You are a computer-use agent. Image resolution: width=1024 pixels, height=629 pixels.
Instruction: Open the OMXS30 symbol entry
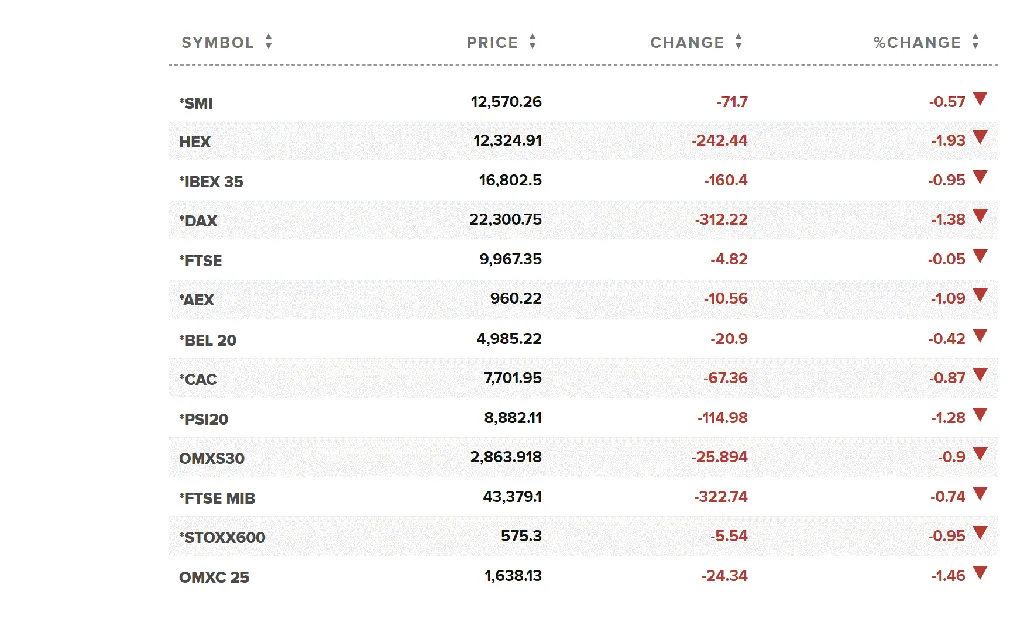tap(212, 459)
